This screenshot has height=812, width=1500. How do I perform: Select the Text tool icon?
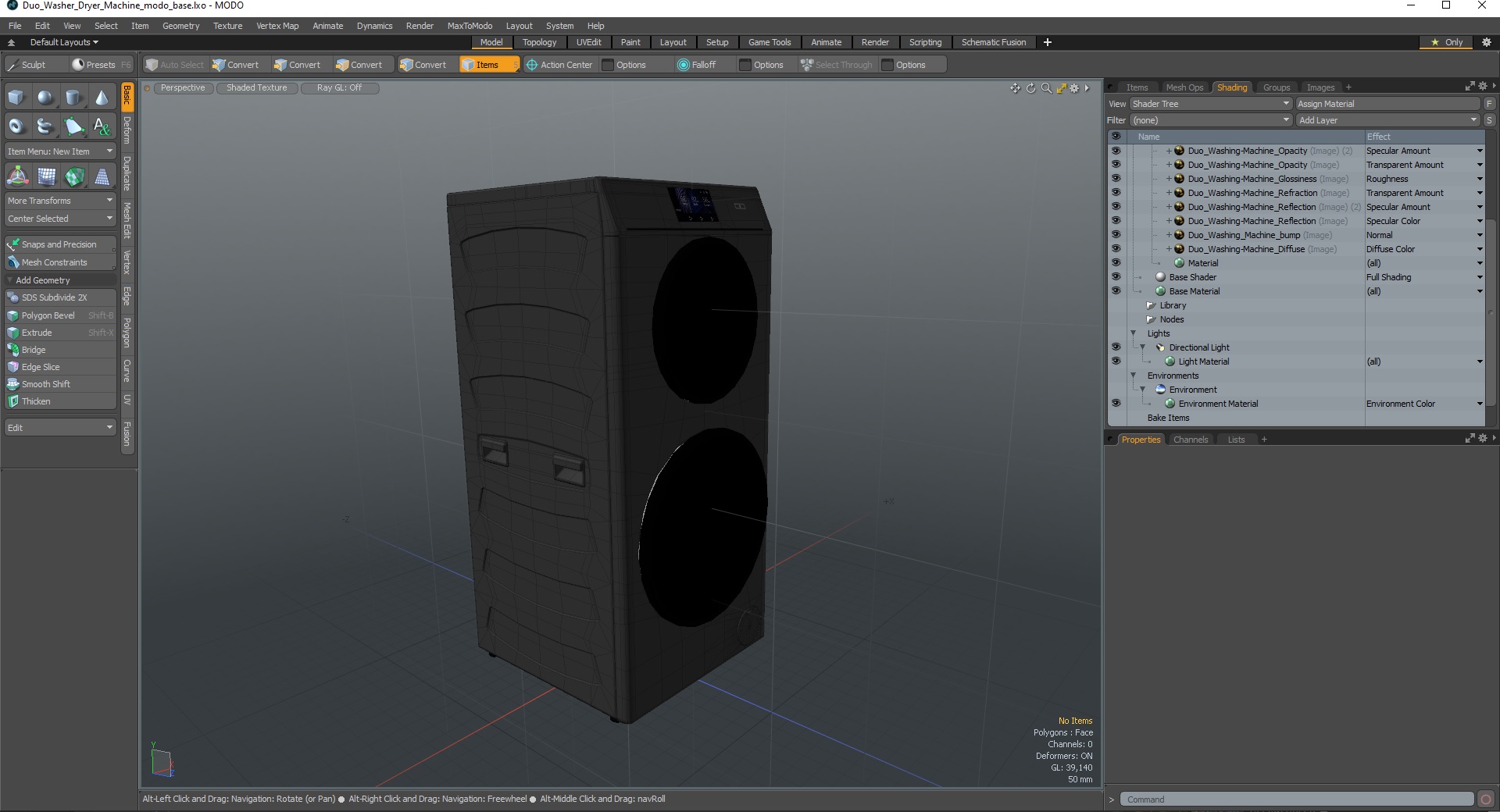(102, 126)
